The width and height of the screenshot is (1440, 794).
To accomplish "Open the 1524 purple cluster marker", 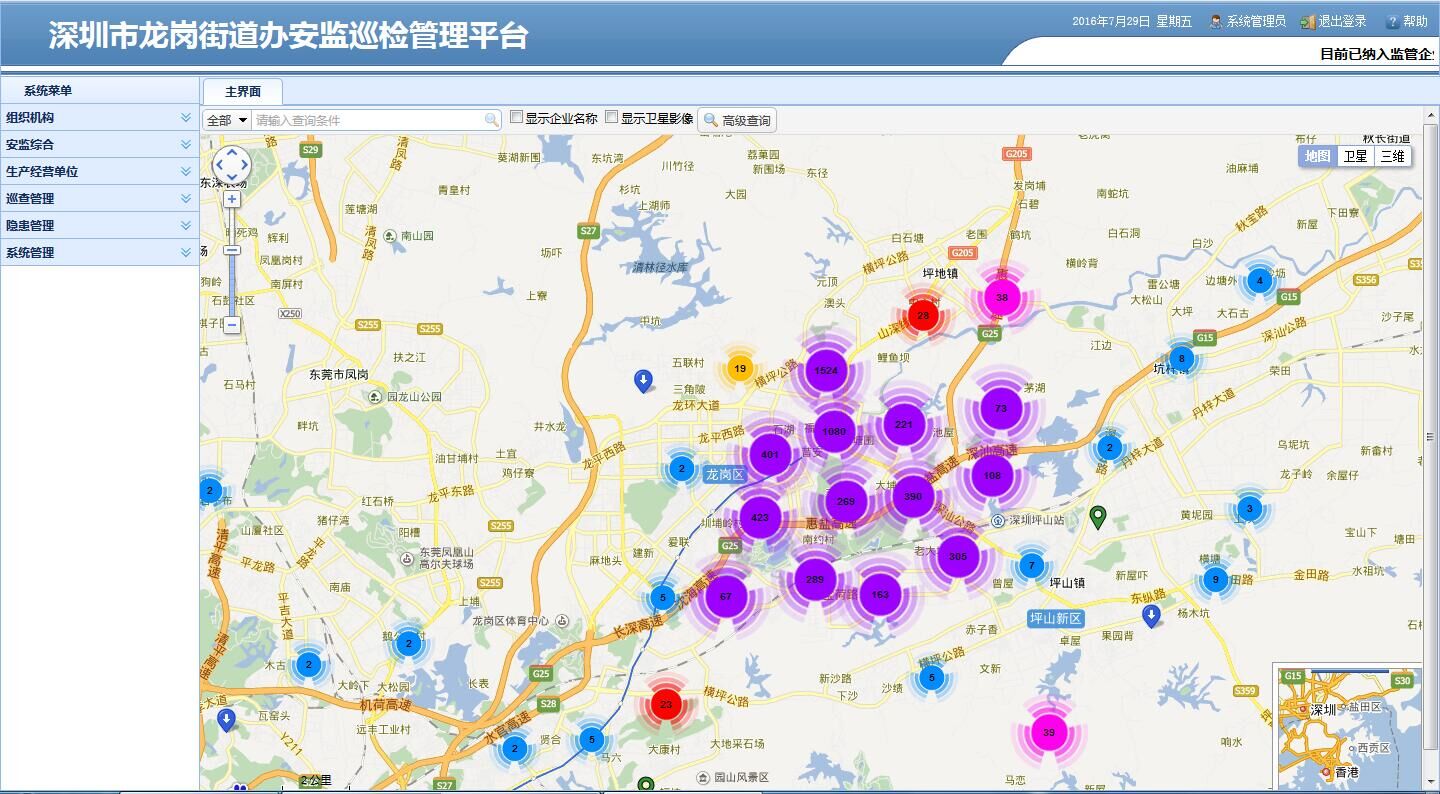I will [x=826, y=370].
